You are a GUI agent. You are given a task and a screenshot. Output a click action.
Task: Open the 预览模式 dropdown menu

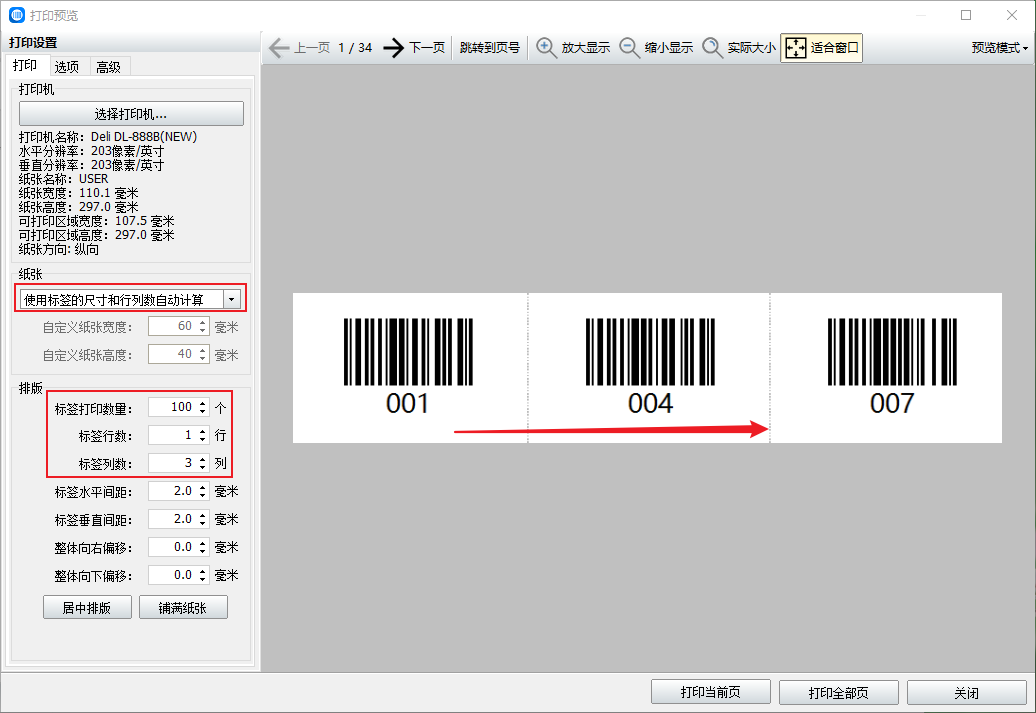coord(999,48)
